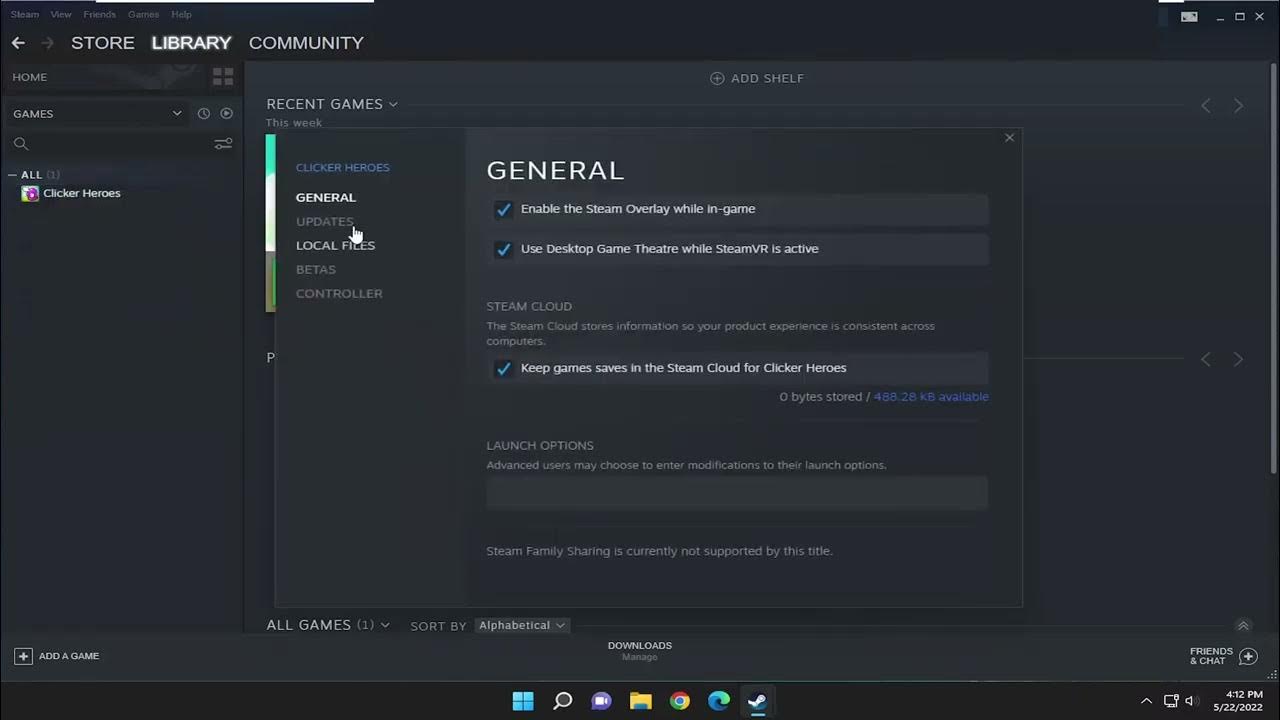Click the Clicker Heroes game icon
The height and width of the screenshot is (720, 1280).
pos(31,194)
